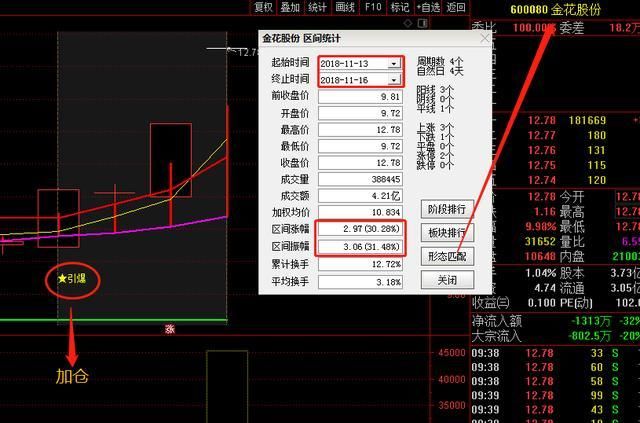This screenshot has height=423, width=640.
Task: Click the 收盘价 value field
Action: pos(360,163)
